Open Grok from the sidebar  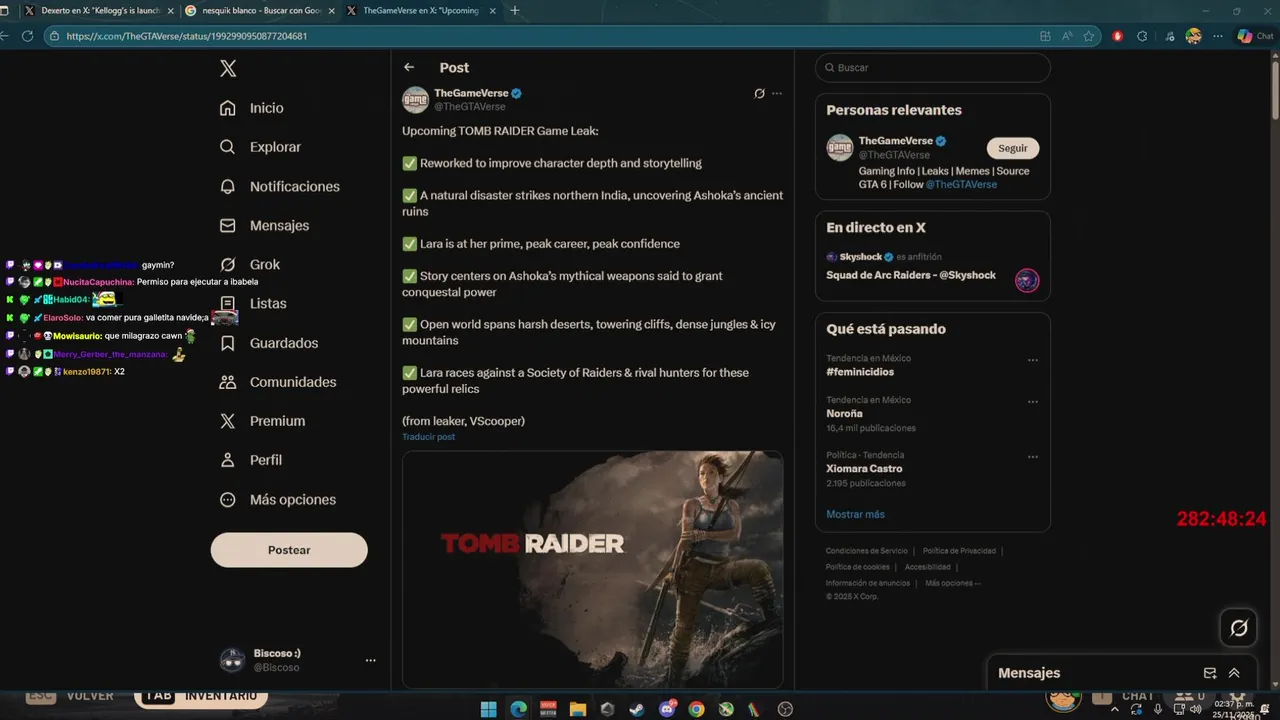[250, 265]
